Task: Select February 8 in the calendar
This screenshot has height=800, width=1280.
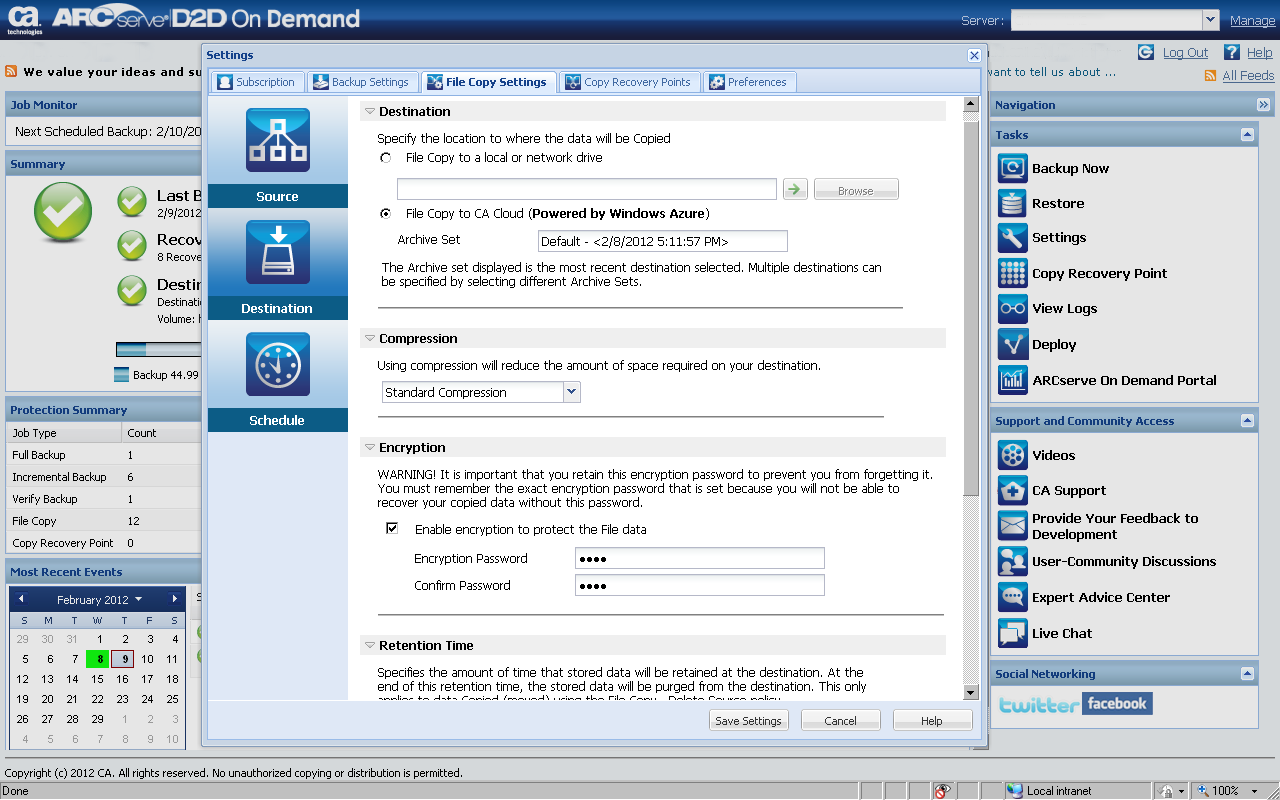Action: point(98,659)
